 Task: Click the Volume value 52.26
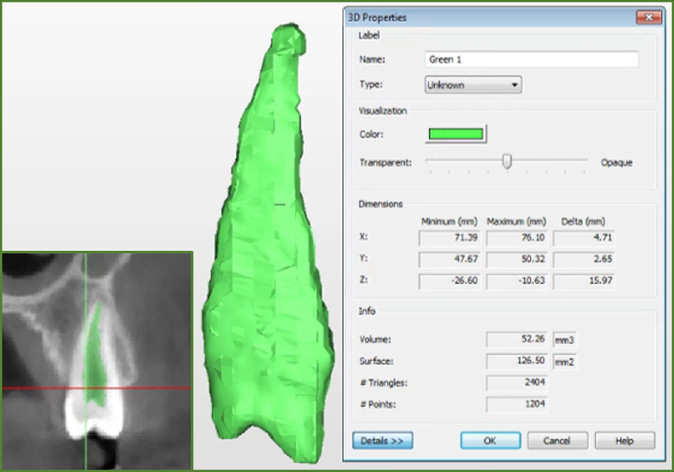517,339
